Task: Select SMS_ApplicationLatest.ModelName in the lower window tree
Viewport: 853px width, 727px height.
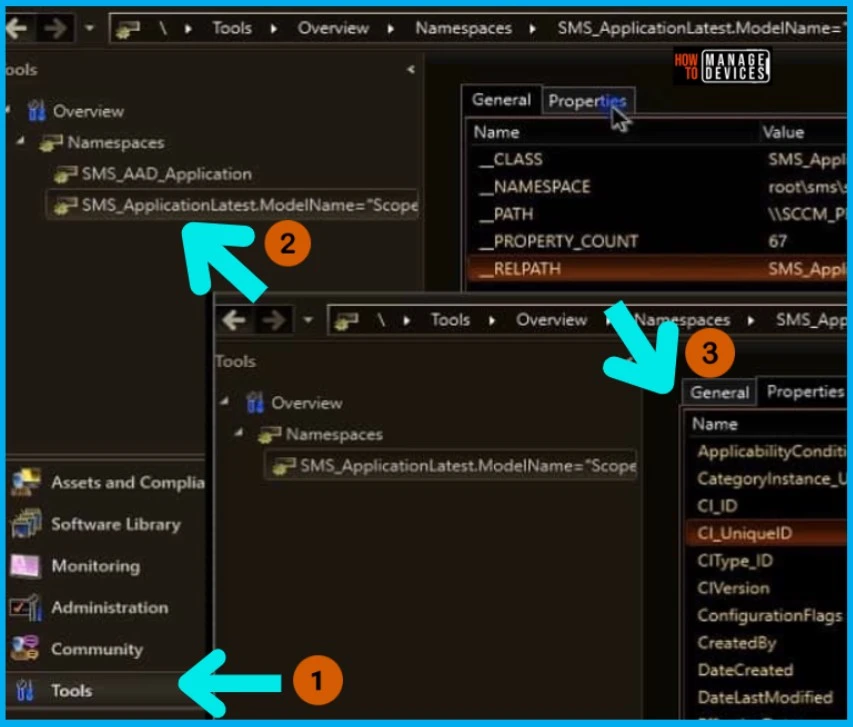Action: [450, 465]
